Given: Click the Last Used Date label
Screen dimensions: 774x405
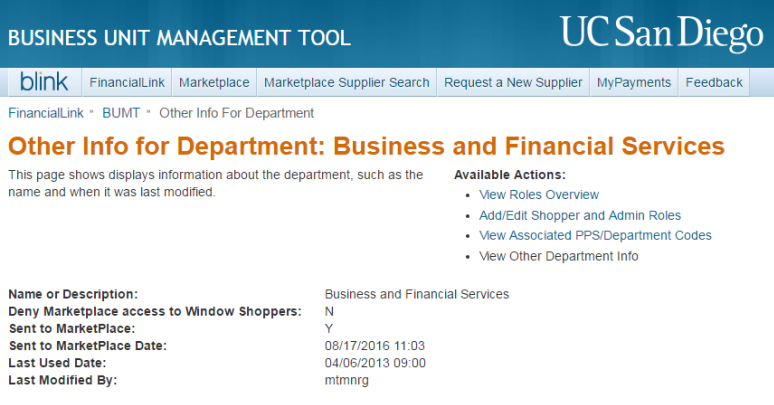Looking at the screenshot, I should [x=57, y=363].
